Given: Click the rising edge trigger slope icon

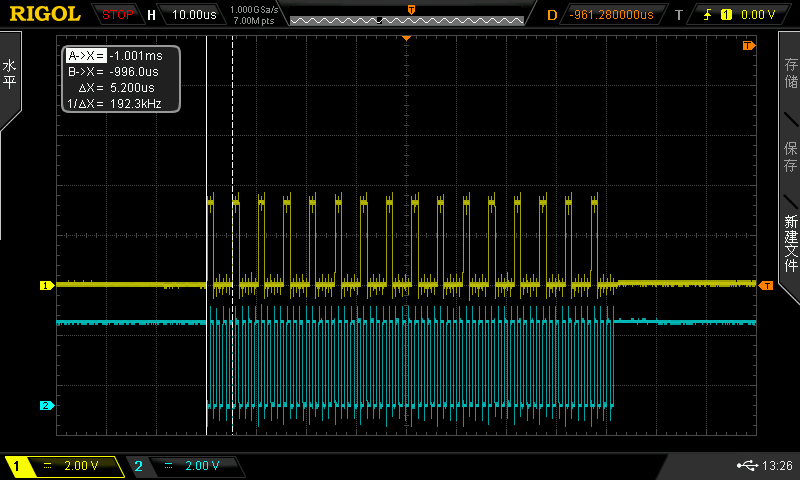Looking at the screenshot, I should click(x=707, y=15).
